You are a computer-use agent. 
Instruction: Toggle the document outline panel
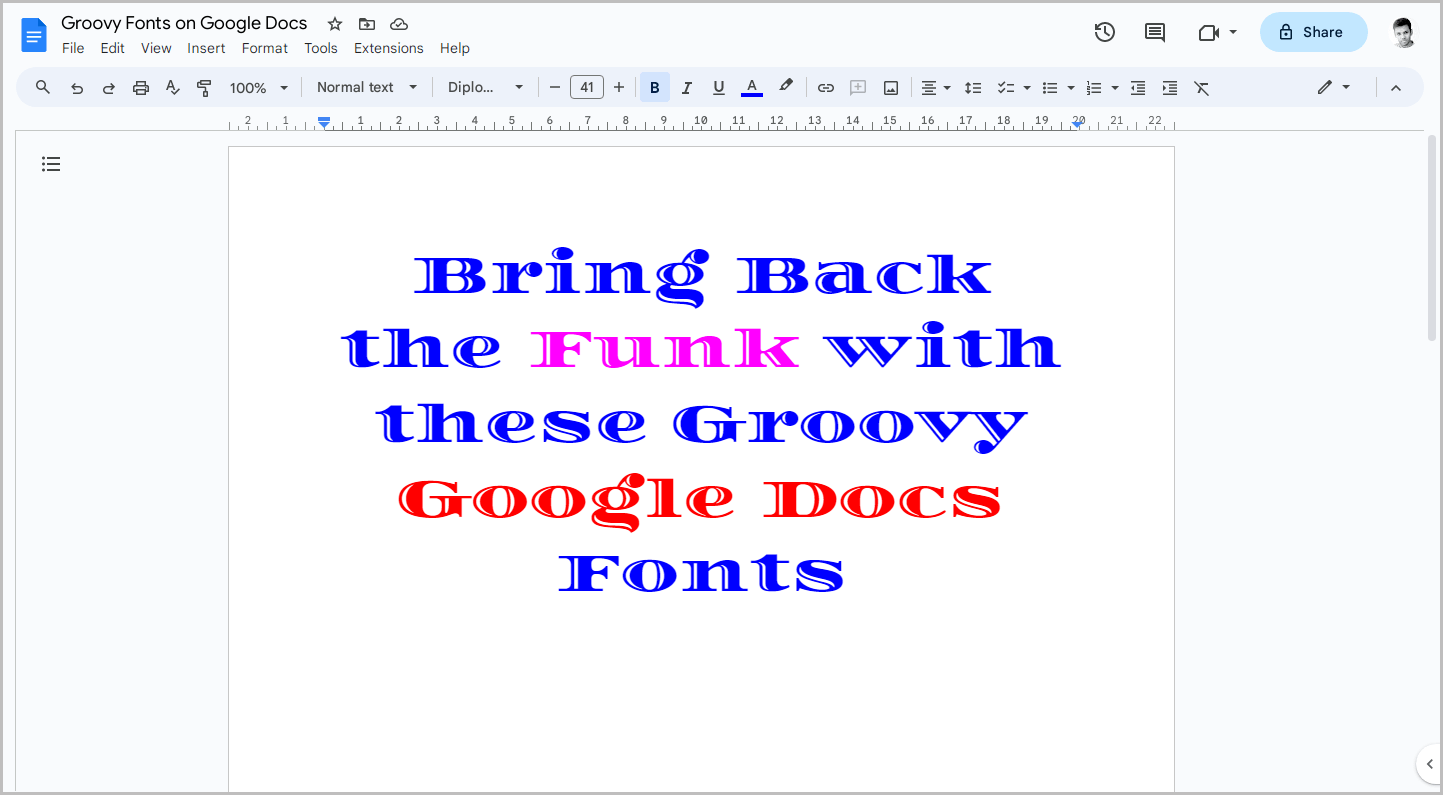point(51,163)
